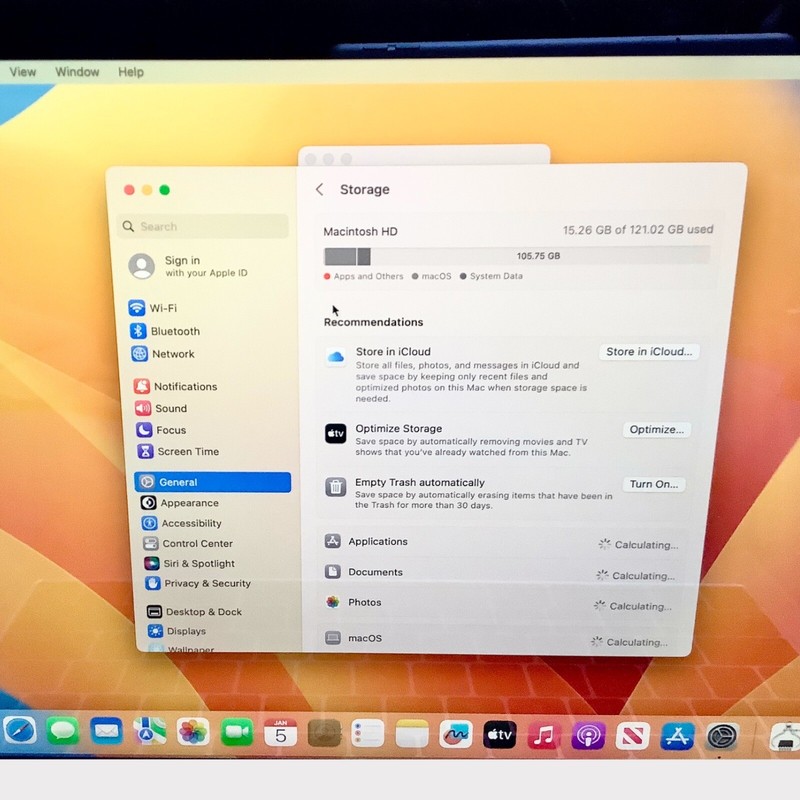Open Bluetooth settings in sidebar
800x800 pixels.
coord(165,331)
